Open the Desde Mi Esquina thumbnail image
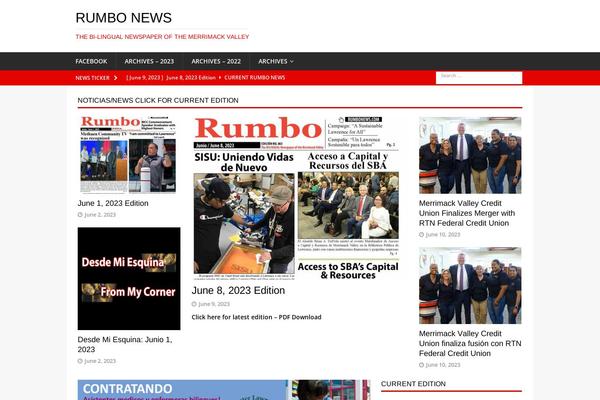Image resolution: width=600 pixels, height=400 pixels. pos(129,279)
